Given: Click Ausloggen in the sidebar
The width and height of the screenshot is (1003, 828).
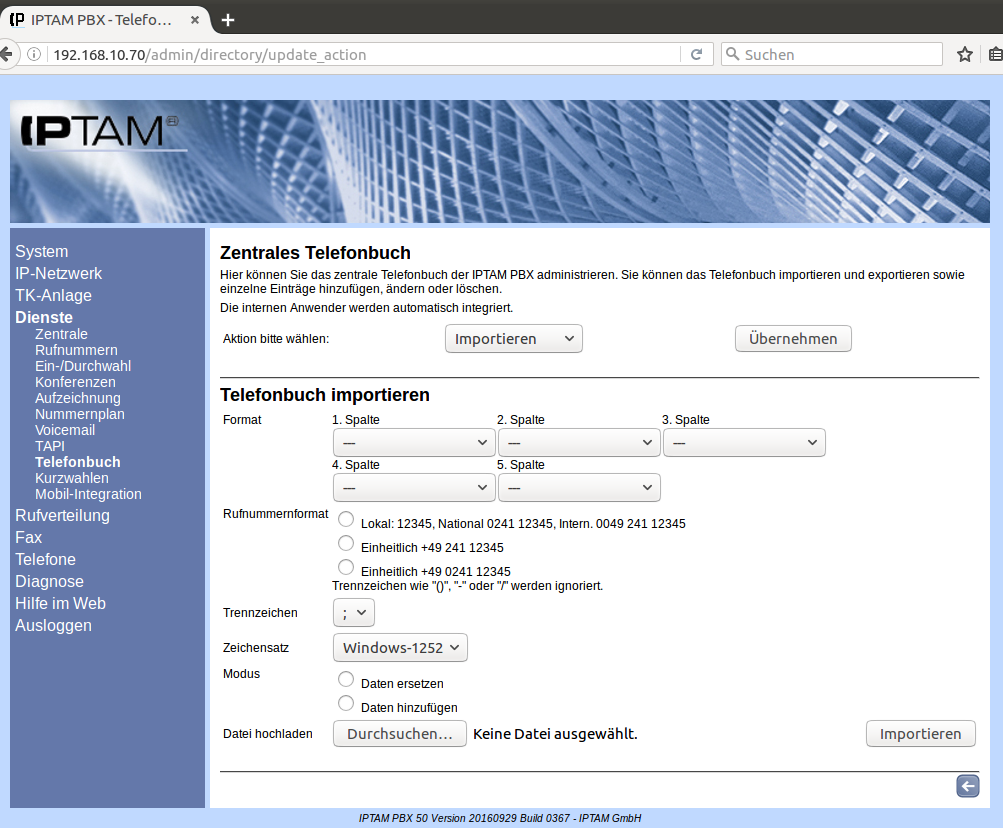Looking at the screenshot, I should point(53,626).
